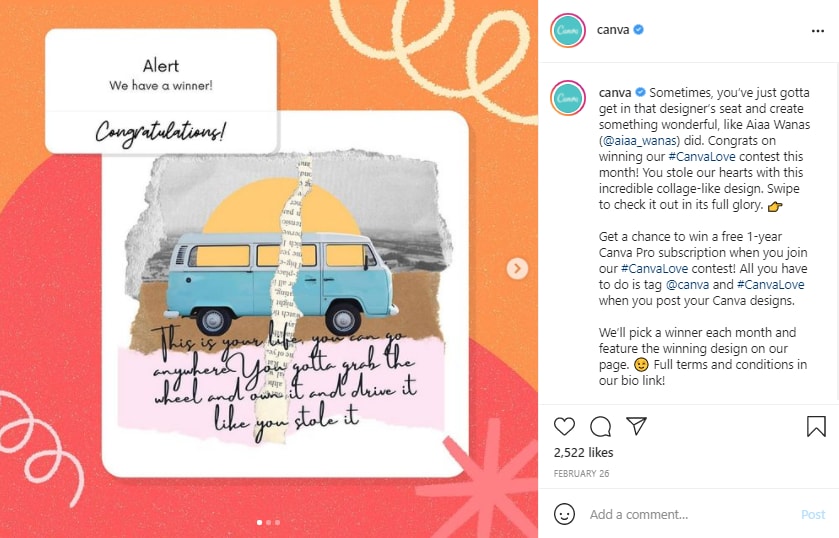839x538 pixels.
Task: Jump to the second carousel dot
Action: pyautogui.click(x=269, y=522)
